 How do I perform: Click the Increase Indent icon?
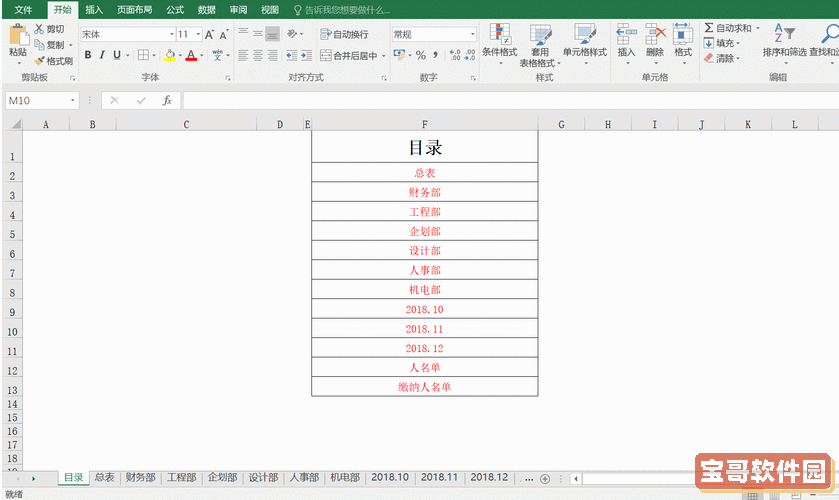(x=306, y=55)
